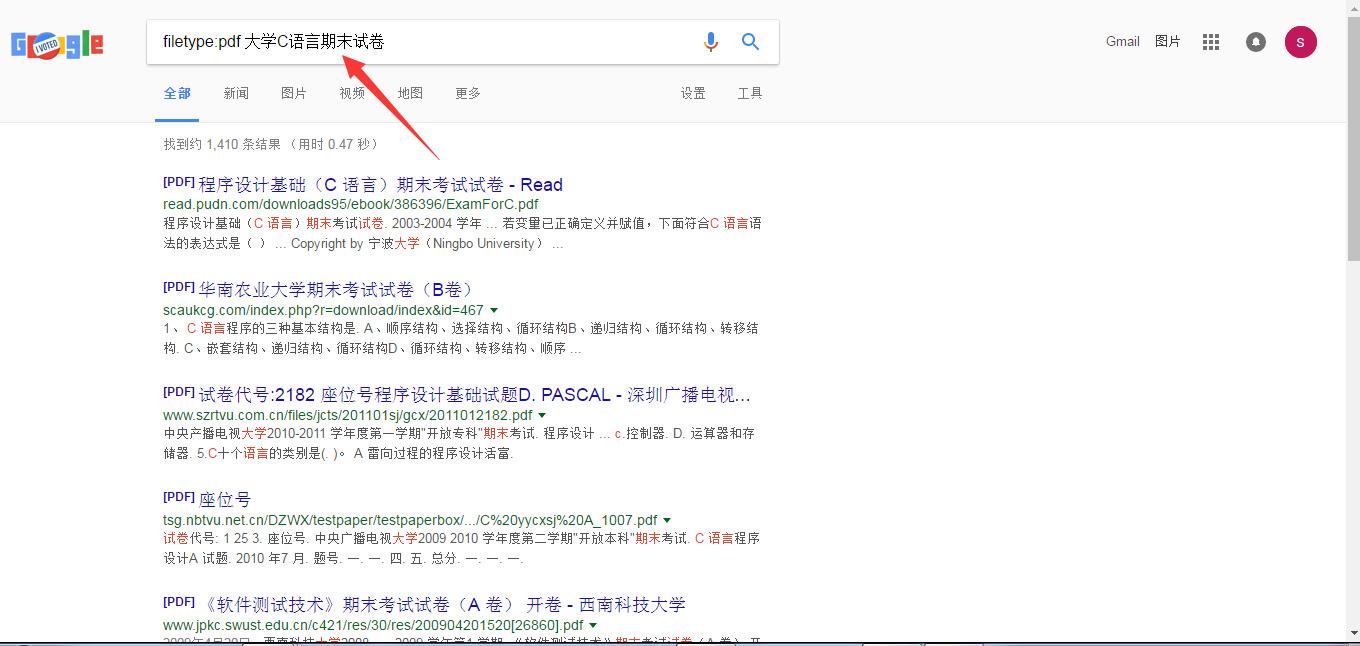Click the blue magnifier search button

click(750, 42)
